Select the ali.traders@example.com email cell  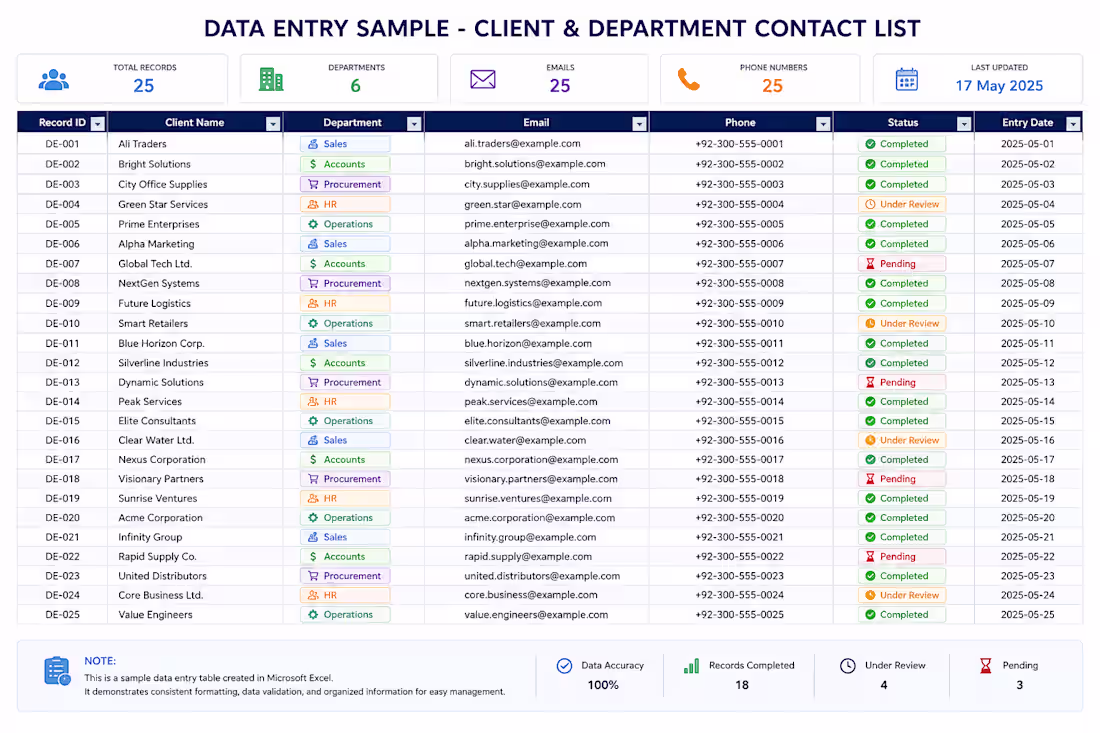tap(537, 144)
